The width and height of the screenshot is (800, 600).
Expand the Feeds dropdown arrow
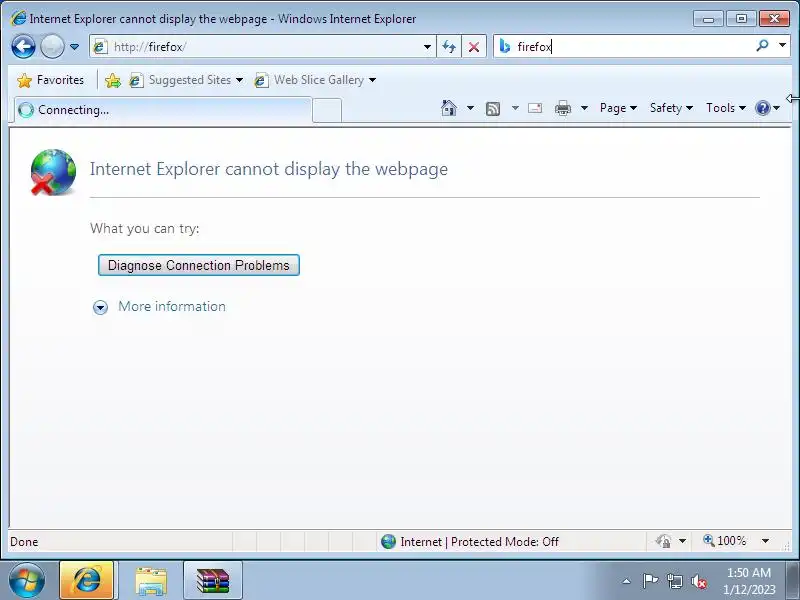point(515,108)
